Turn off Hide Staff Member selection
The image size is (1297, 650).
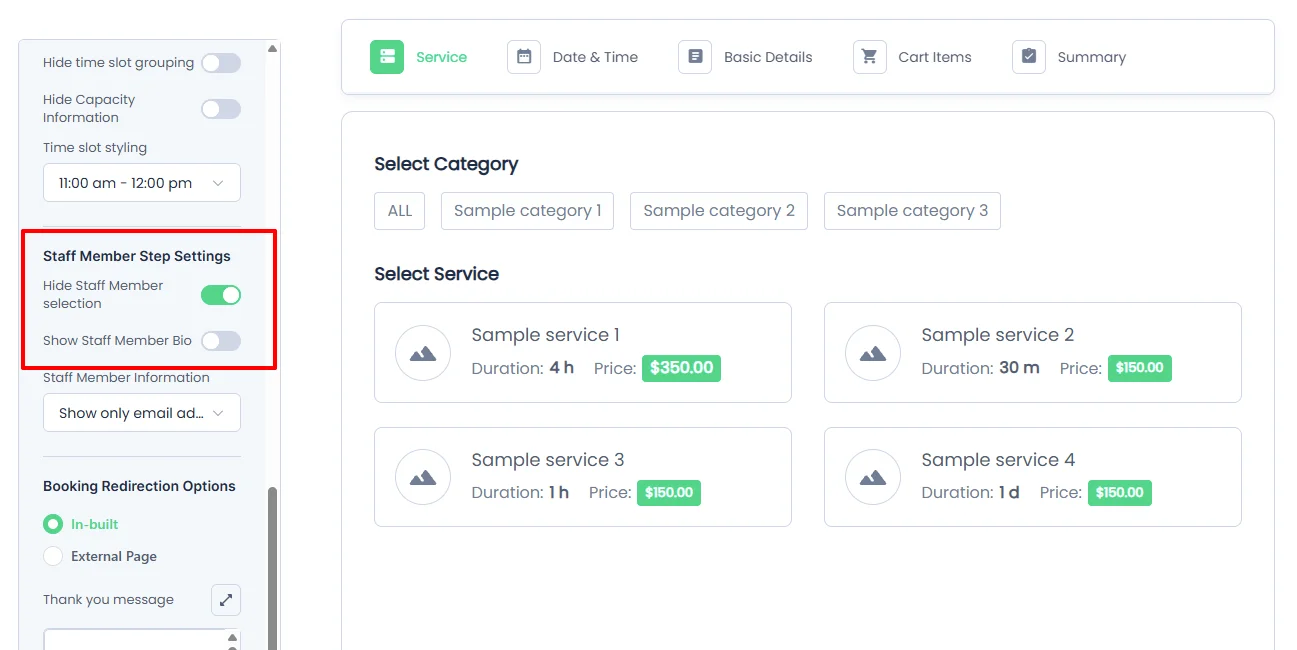point(221,295)
